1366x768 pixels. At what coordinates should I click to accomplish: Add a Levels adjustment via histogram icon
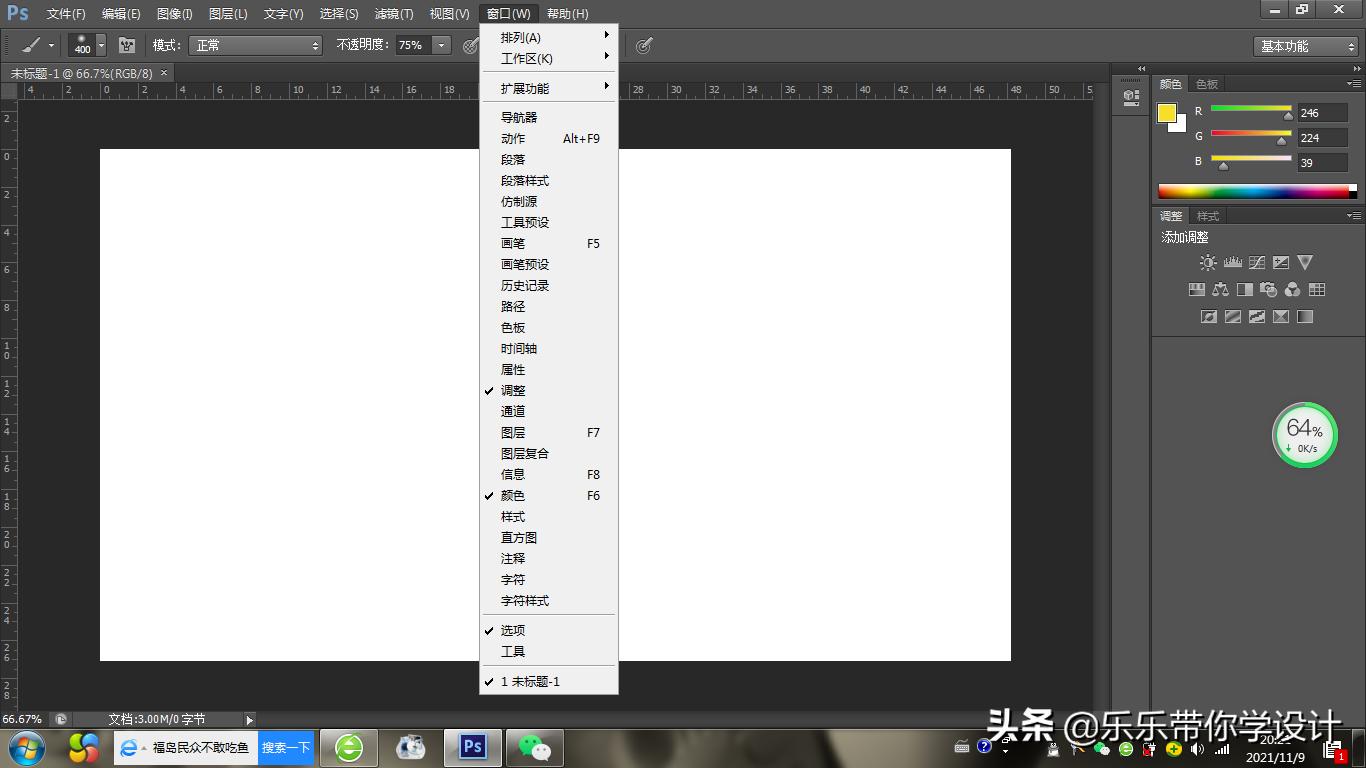[1232, 263]
